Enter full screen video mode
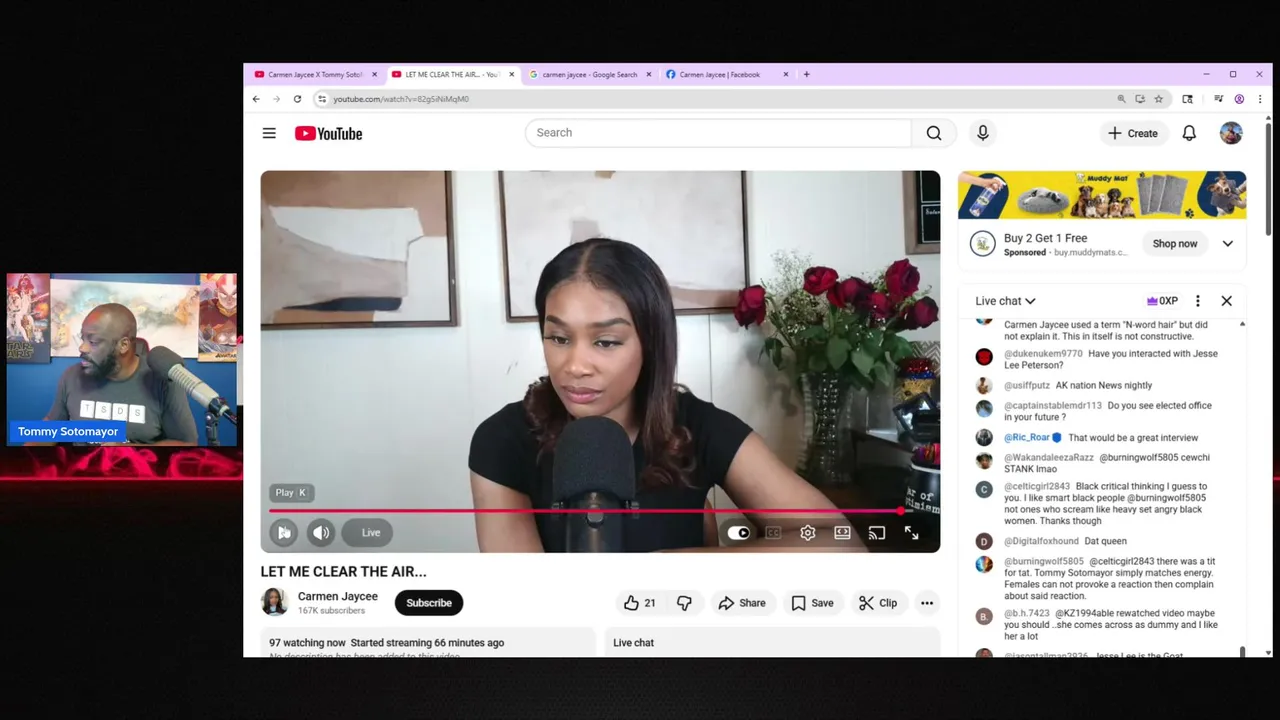 click(x=911, y=533)
